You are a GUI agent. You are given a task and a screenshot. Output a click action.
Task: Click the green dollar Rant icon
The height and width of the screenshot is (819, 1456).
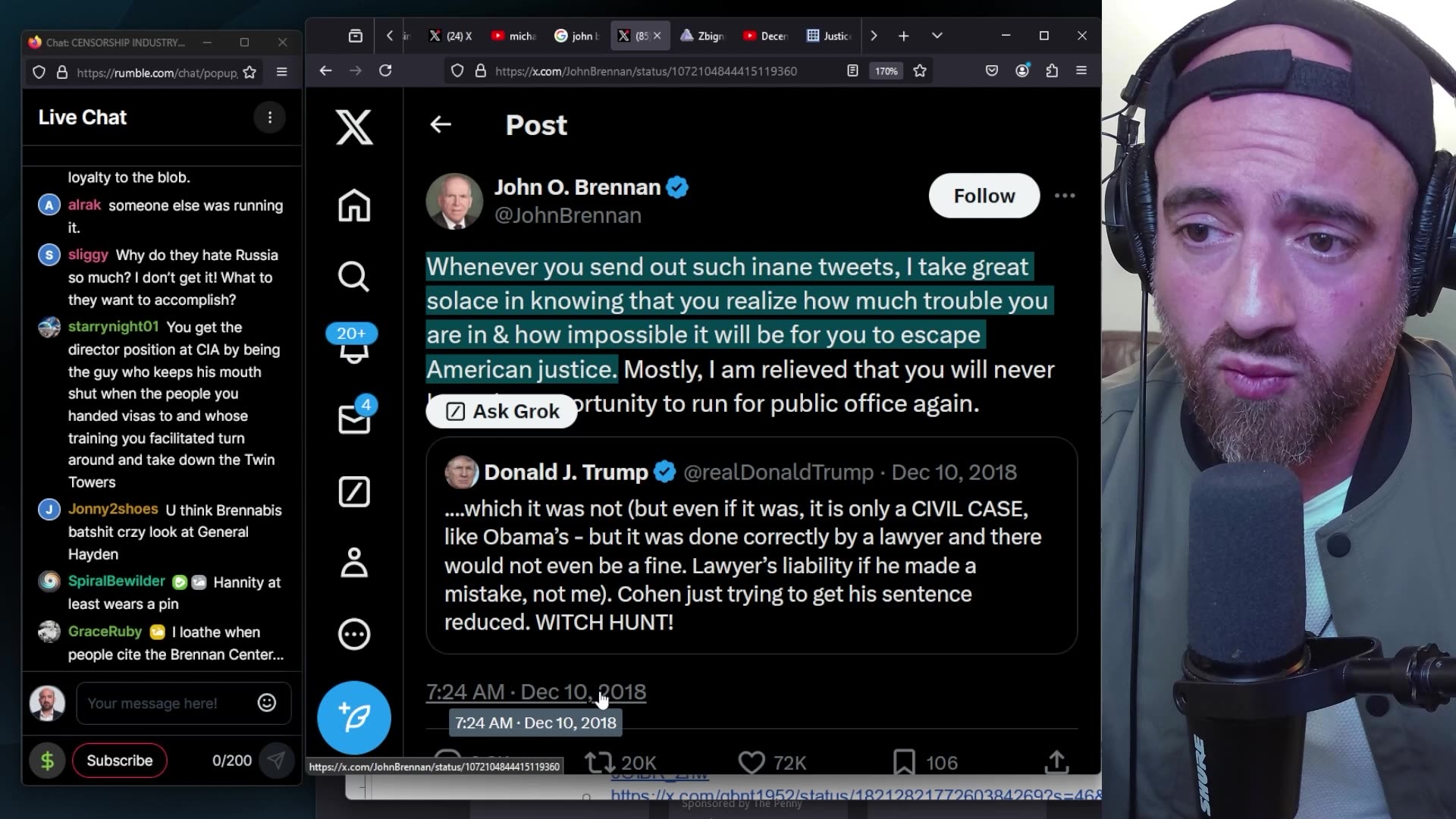tap(47, 760)
